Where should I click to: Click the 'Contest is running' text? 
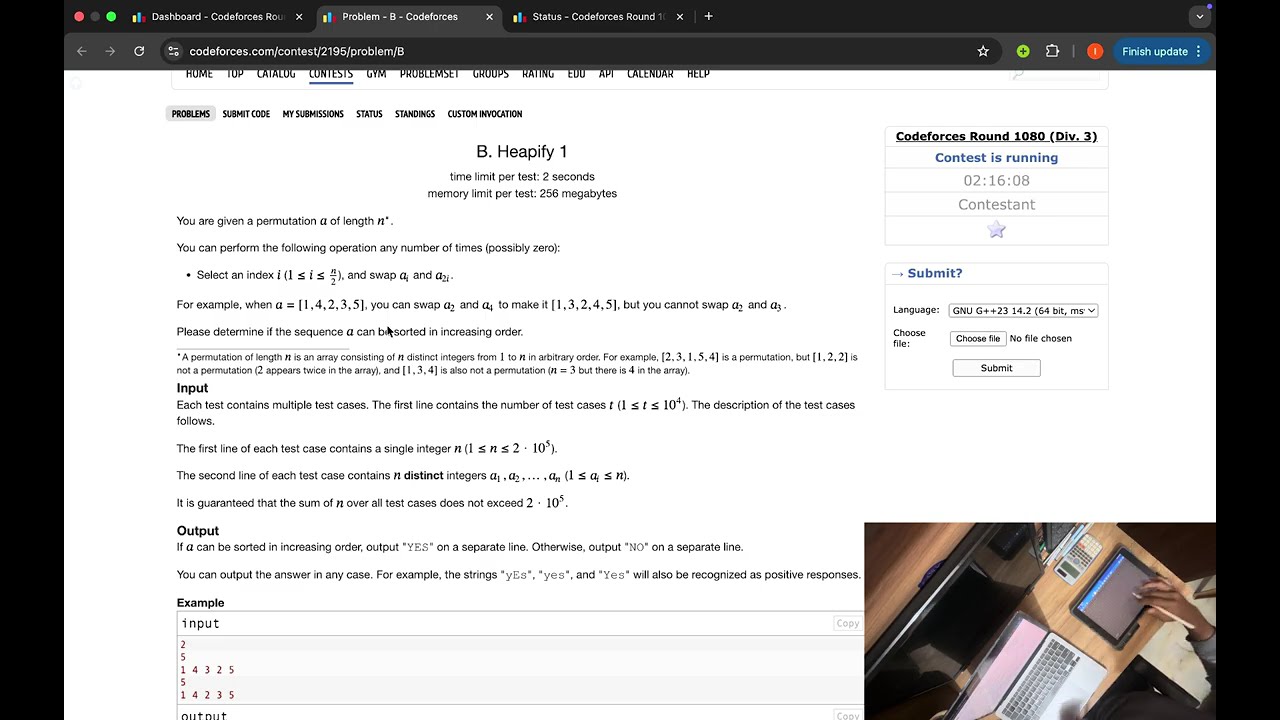[996, 157]
